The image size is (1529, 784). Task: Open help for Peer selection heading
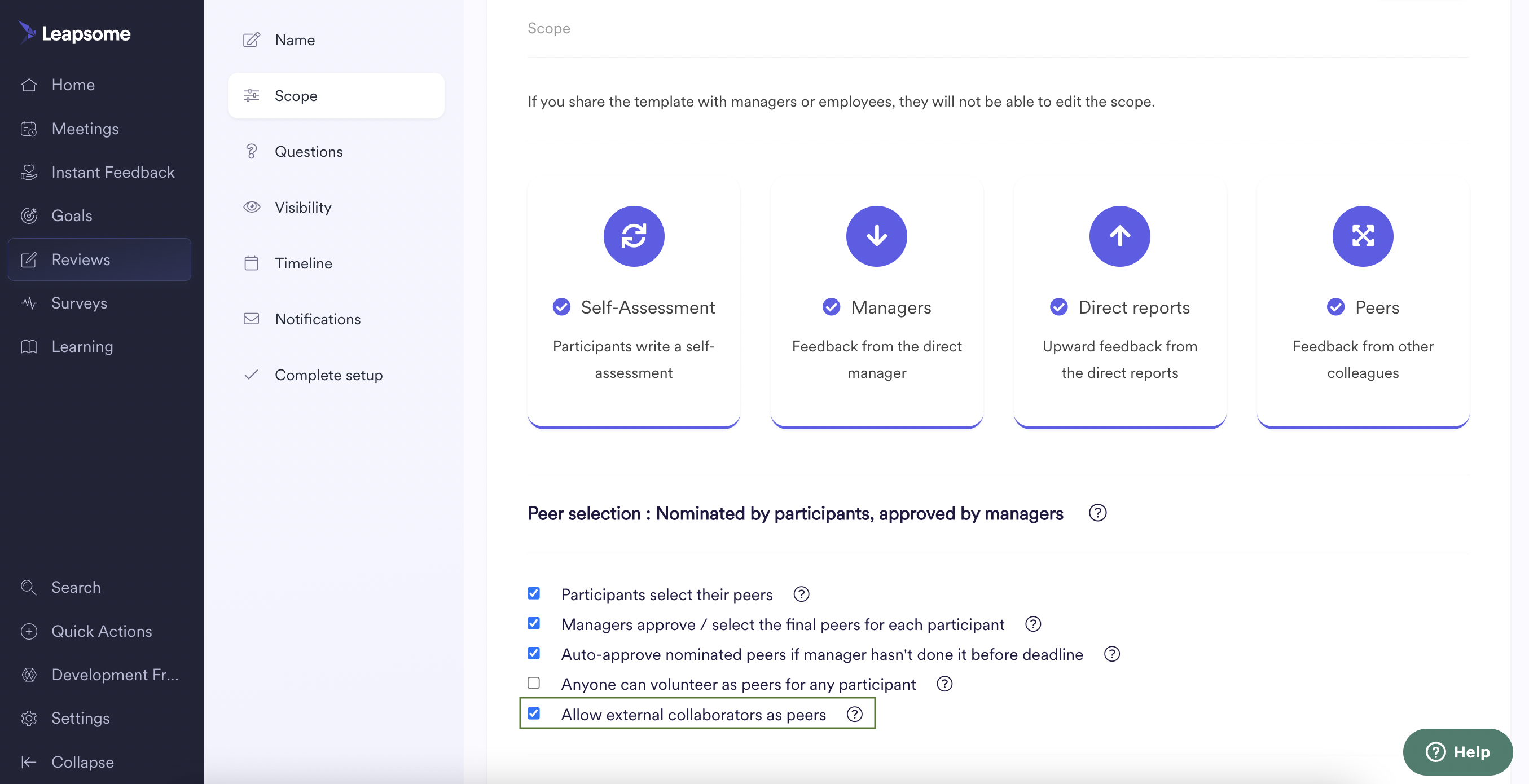[1097, 513]
